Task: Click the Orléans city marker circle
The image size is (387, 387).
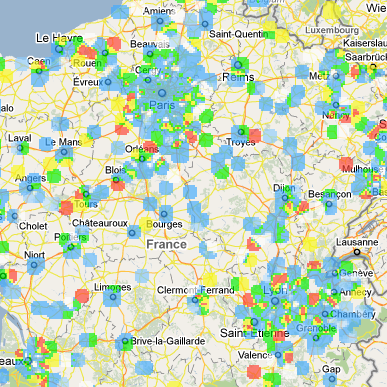Action: [142, 159]
